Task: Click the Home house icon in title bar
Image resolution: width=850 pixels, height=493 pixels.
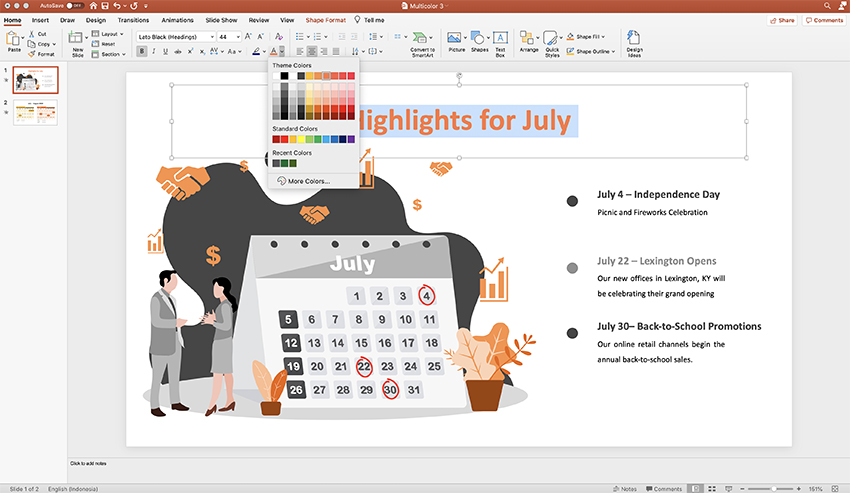Action: [x=93, y=5]
